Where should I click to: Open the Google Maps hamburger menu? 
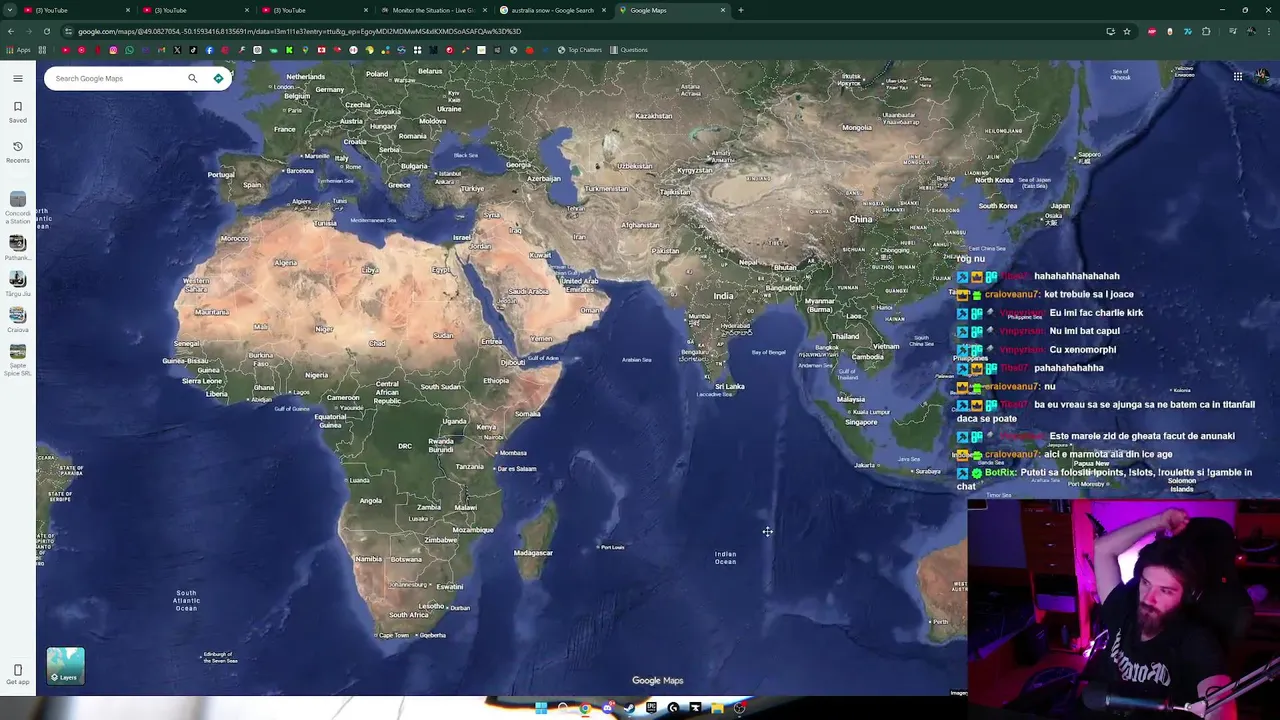pos(18,78)
